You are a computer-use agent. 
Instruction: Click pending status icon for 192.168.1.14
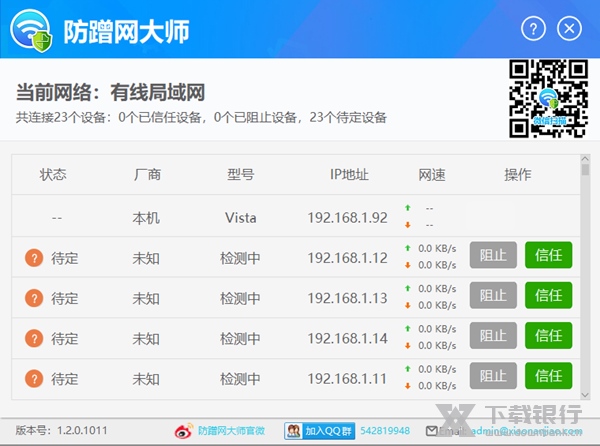click(x=34, y=339)
